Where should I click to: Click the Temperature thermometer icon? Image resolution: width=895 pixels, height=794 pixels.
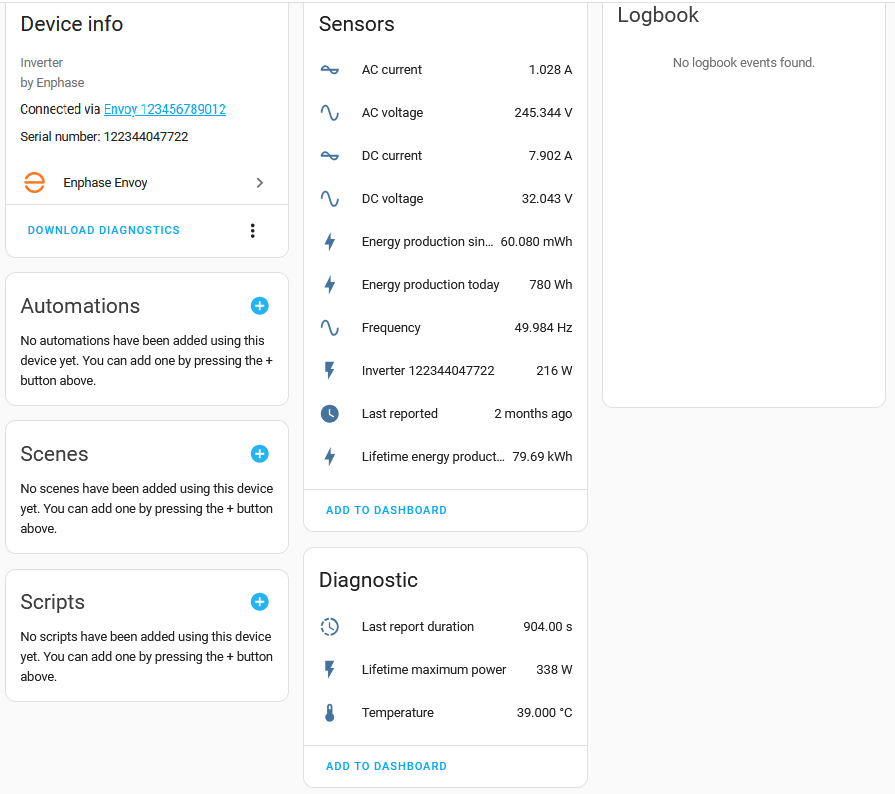click(x=330, y=713)
